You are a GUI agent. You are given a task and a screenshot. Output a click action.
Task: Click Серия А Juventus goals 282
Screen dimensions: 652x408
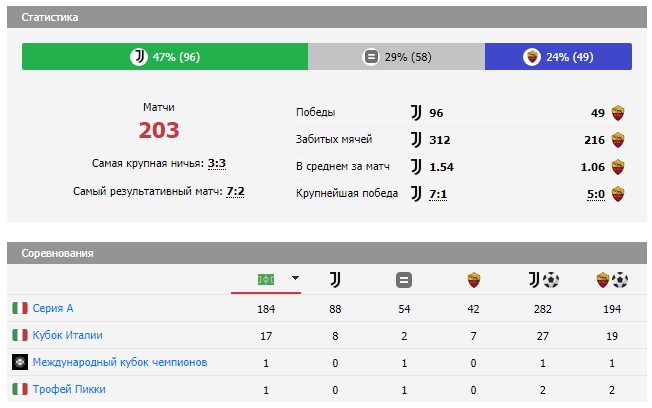543,309
